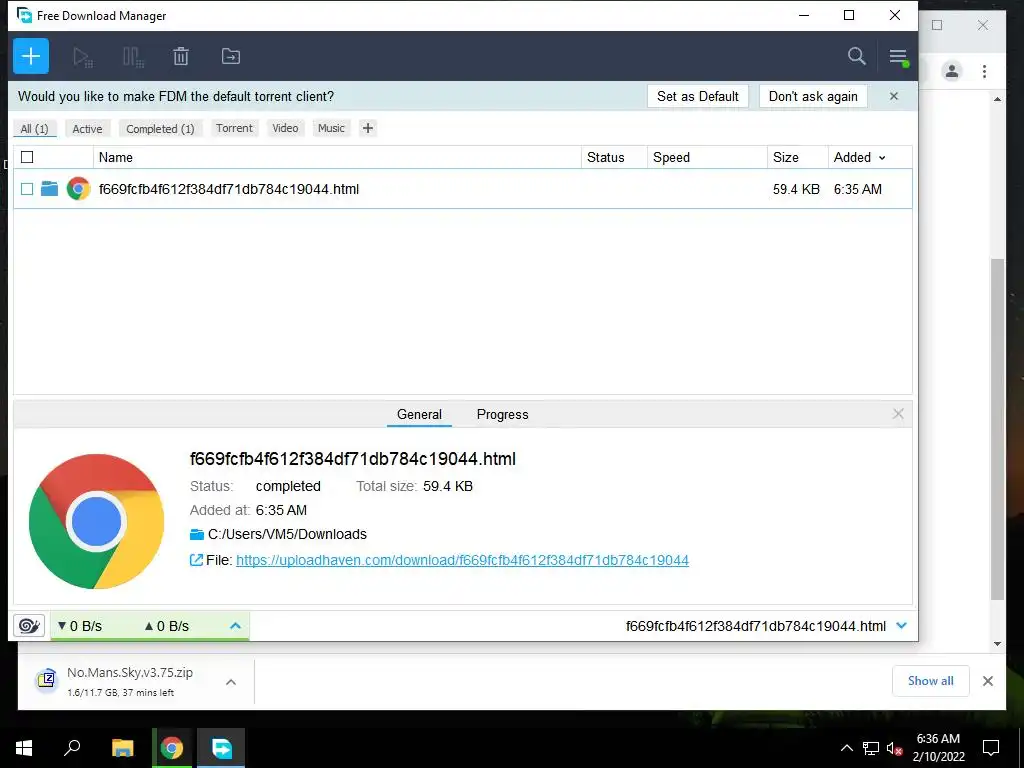Select the Torrent filter tab
Screen dimensions: 1024x768
click(x=234, y=128)
